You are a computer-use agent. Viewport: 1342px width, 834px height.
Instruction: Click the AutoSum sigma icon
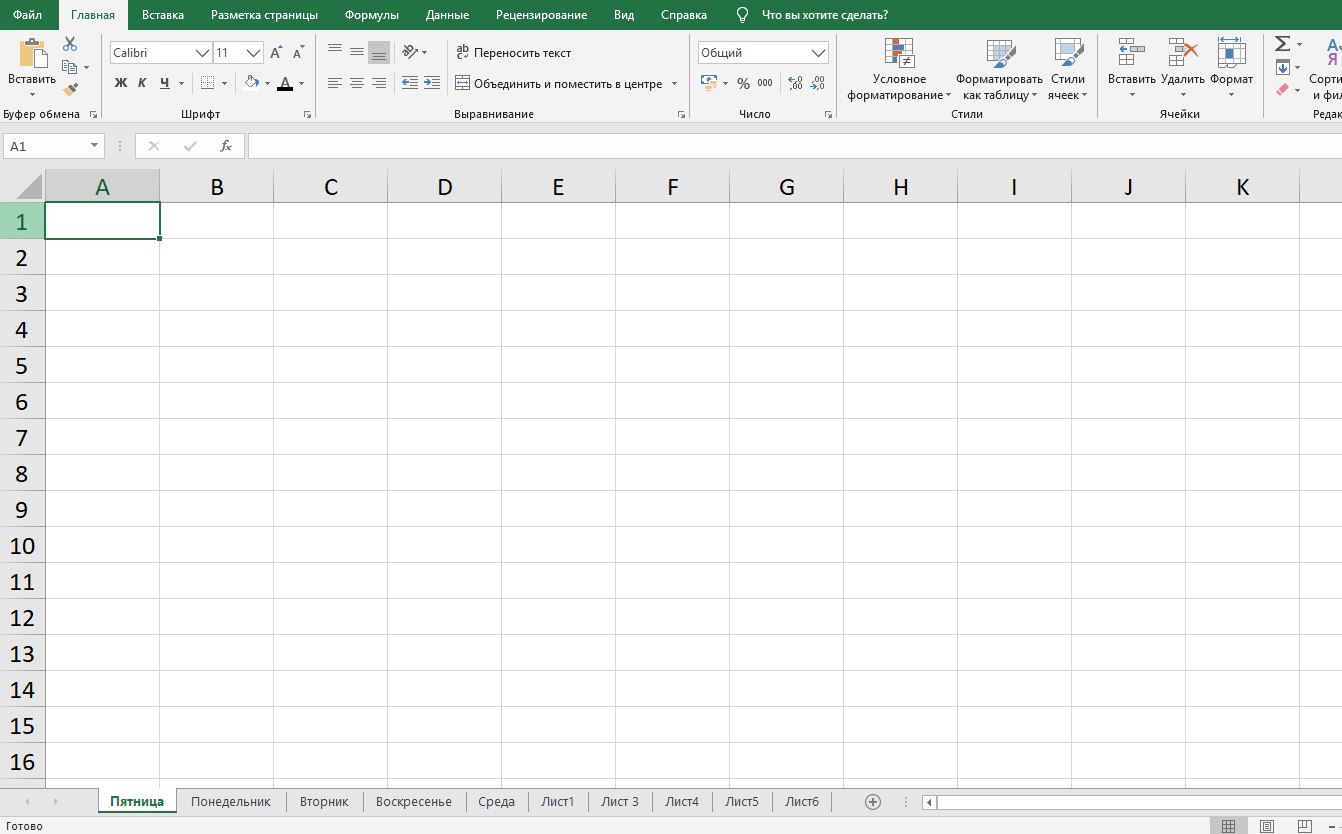click(1282, 44)
